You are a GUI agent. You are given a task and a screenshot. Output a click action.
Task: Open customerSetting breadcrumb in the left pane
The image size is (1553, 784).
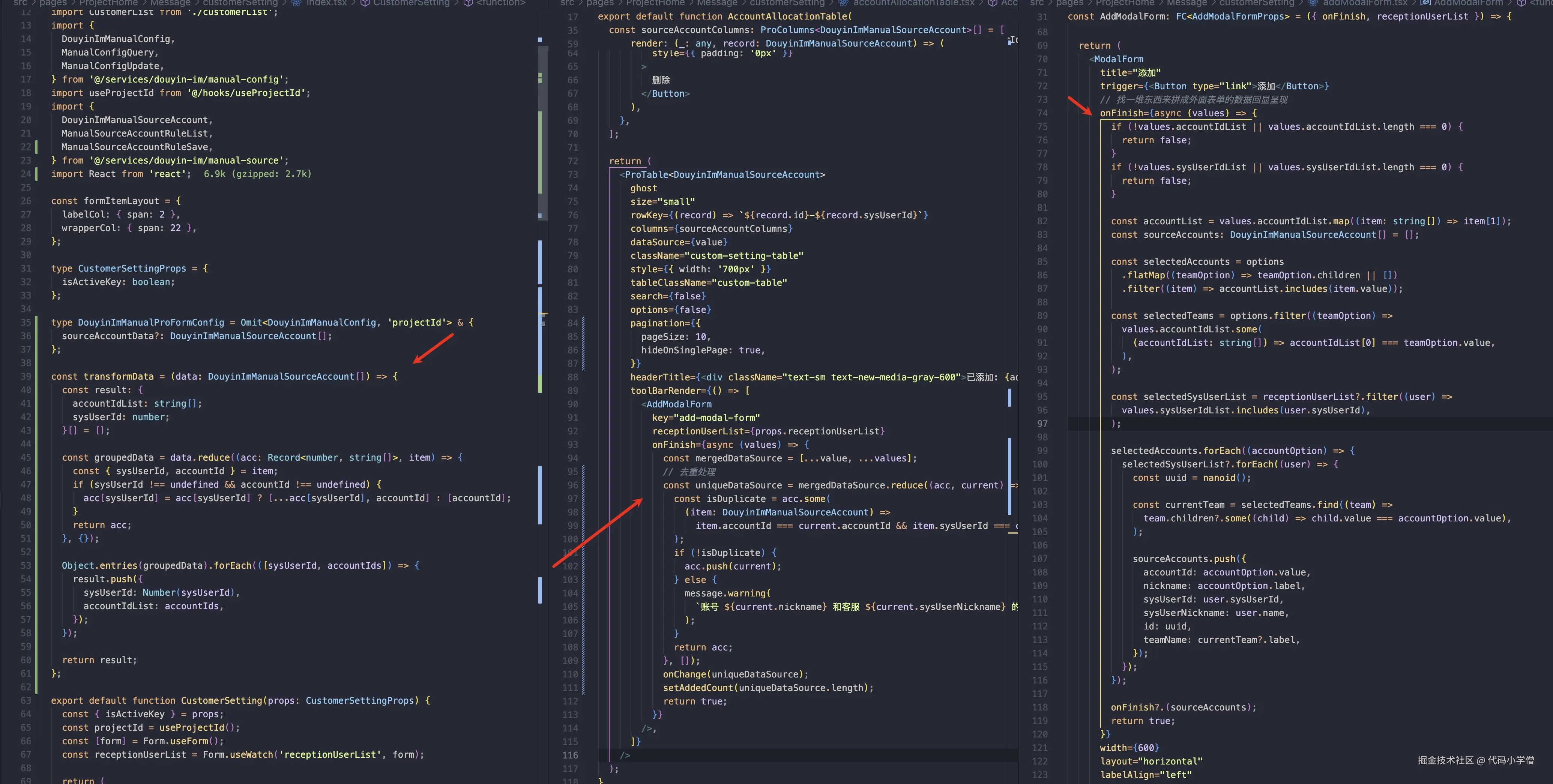[x=240, y=3]
